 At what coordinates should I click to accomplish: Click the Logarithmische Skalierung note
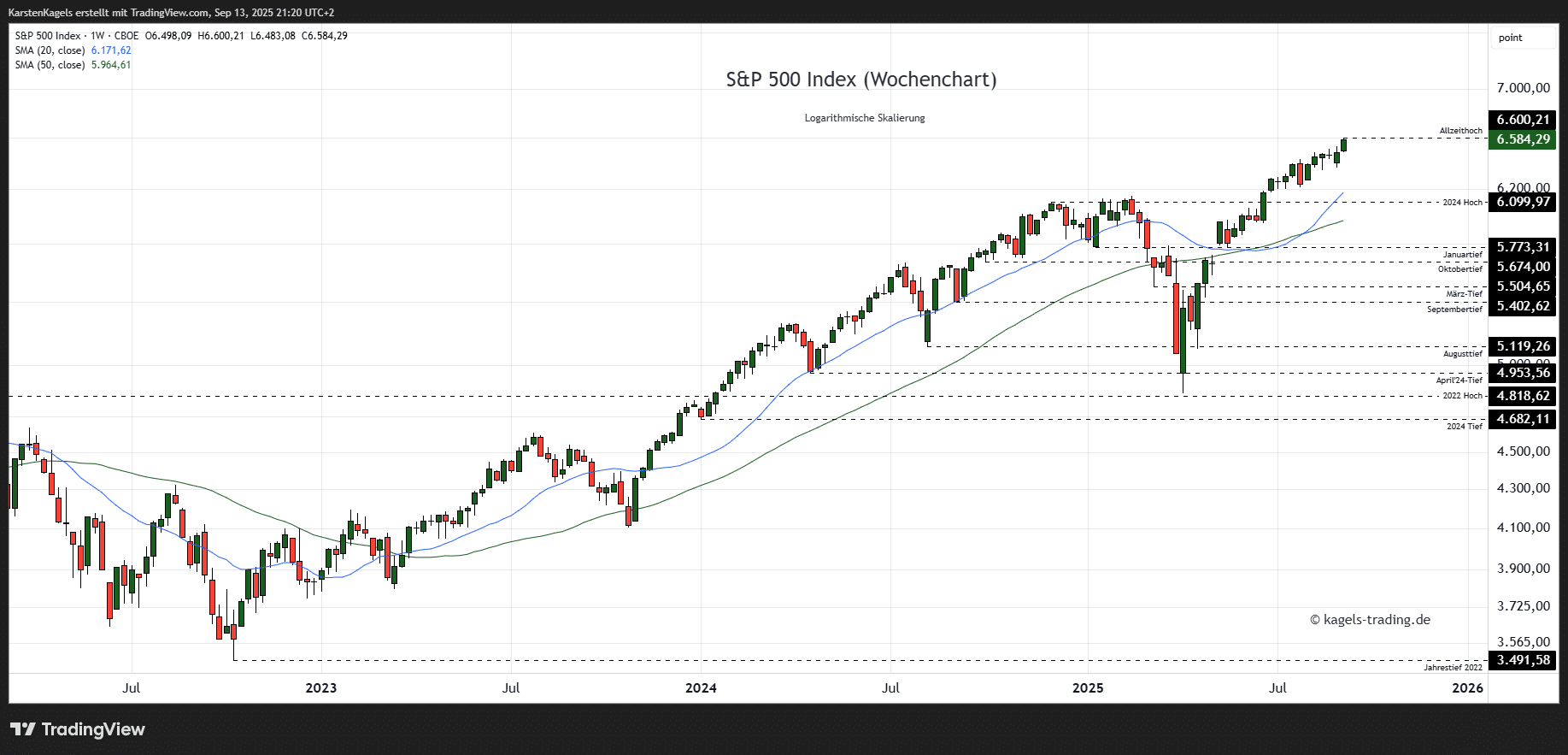tap(865, 118)
